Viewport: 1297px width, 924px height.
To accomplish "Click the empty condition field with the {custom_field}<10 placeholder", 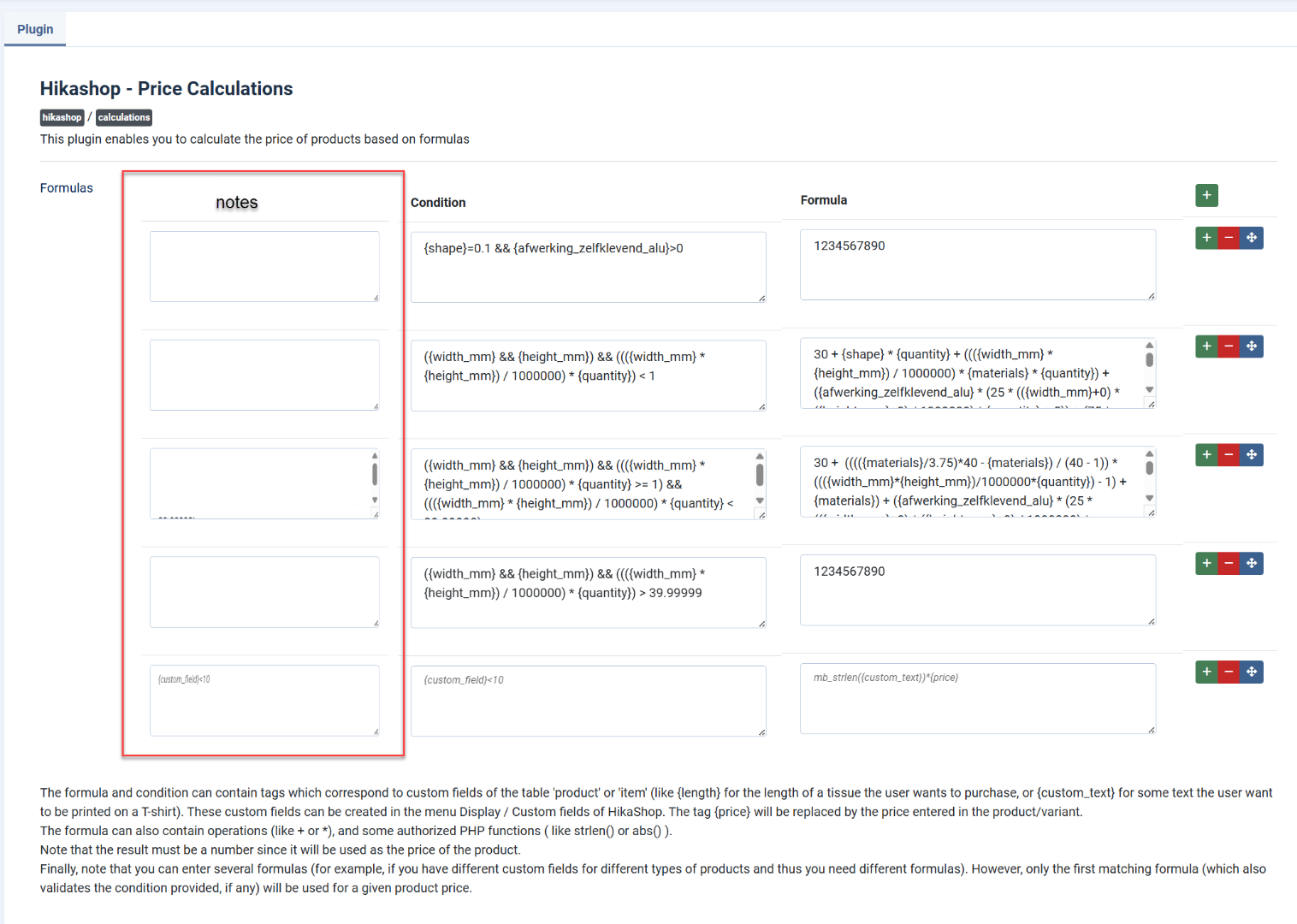I will (589, 702).
